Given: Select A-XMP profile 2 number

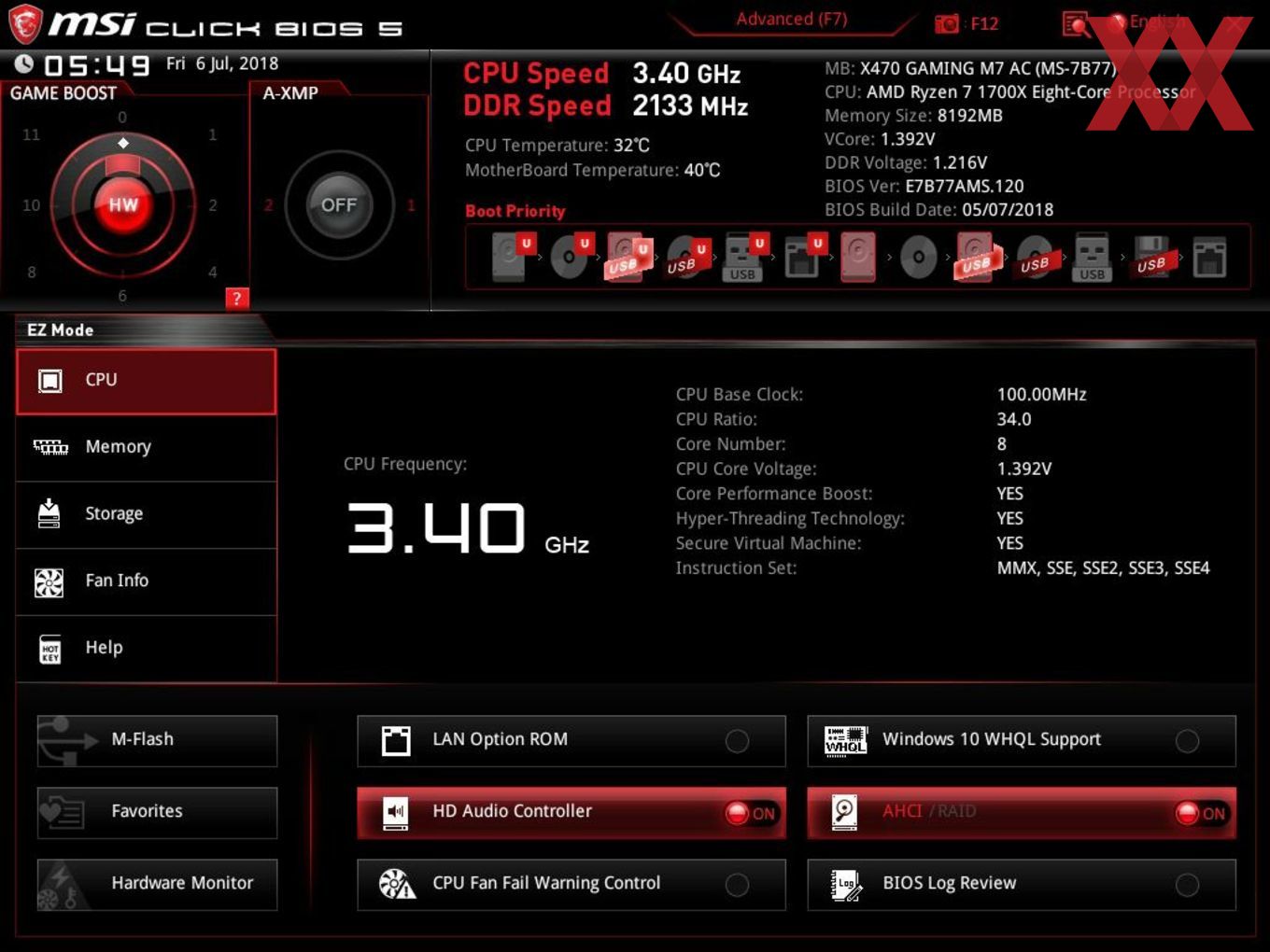Looking at the screenshot, I should click(x=268, y=205).
